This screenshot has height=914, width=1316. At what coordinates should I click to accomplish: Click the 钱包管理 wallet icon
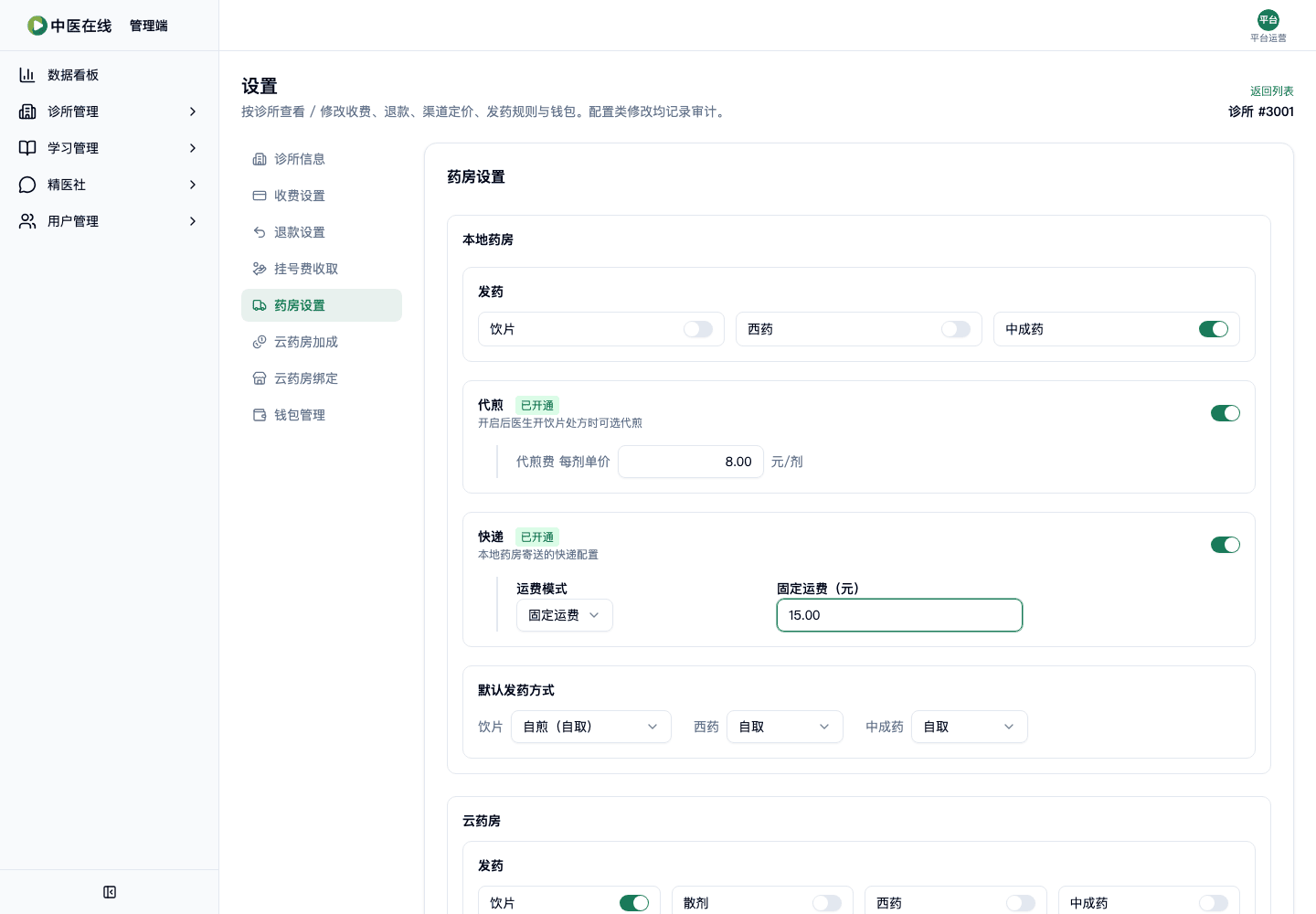click(x=260, y=415)
